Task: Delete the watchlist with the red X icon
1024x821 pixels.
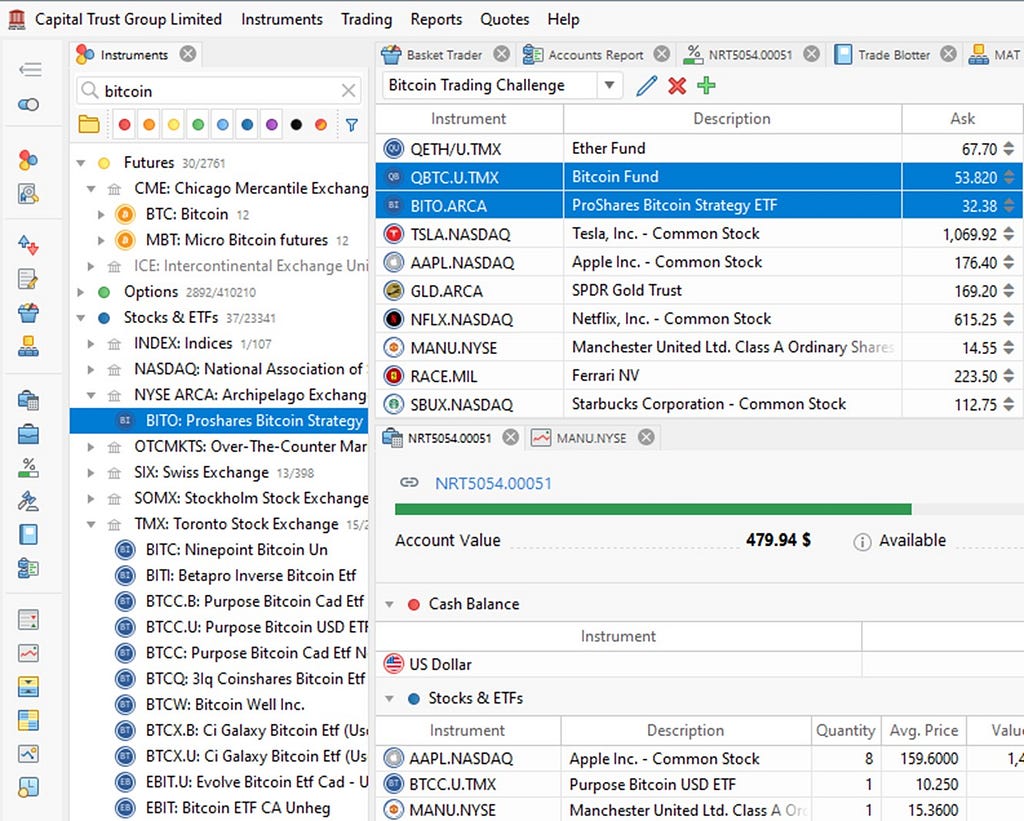Action: point(677,86)
